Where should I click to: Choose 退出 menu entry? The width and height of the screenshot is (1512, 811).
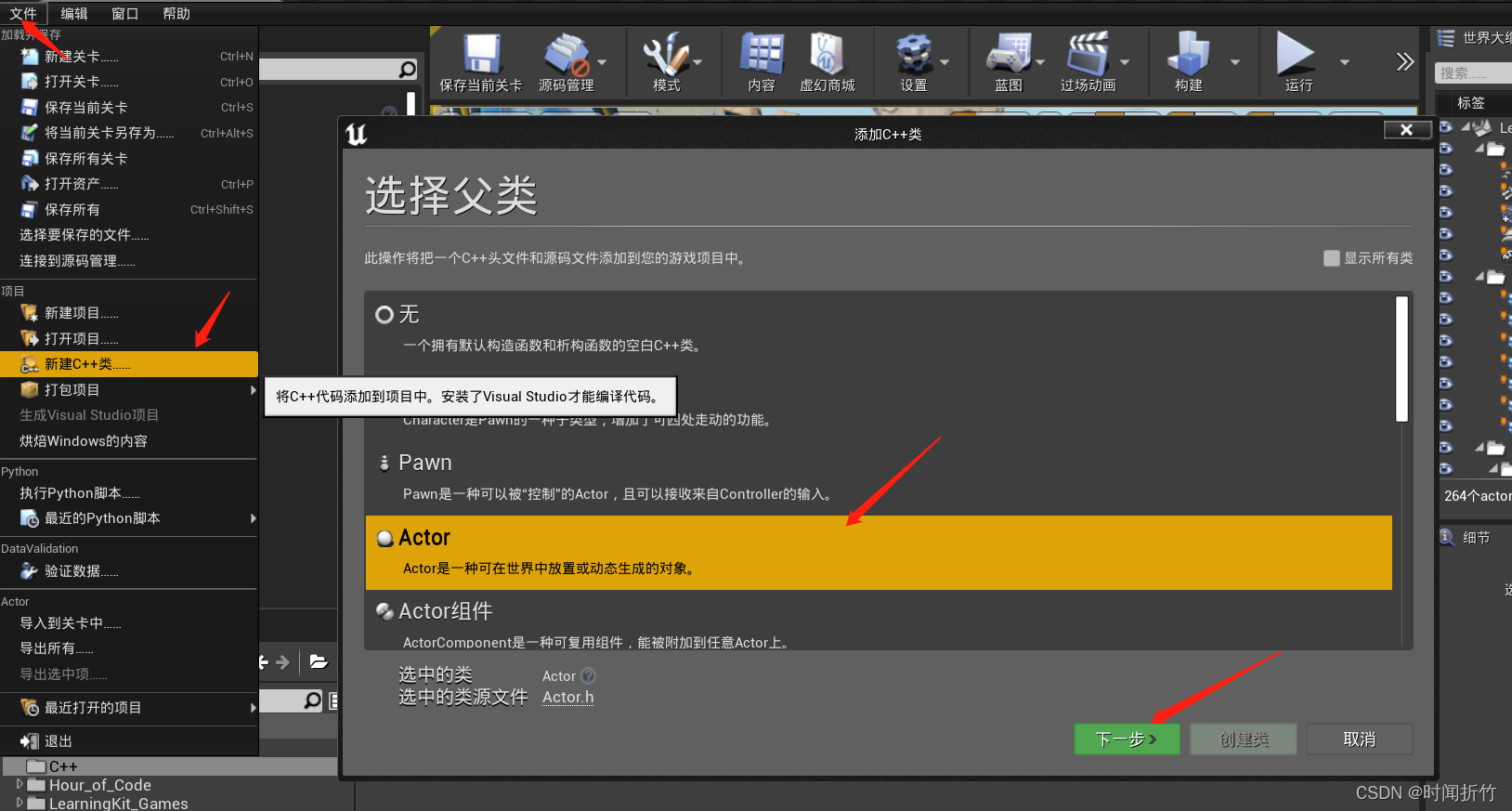pos(129,741)
